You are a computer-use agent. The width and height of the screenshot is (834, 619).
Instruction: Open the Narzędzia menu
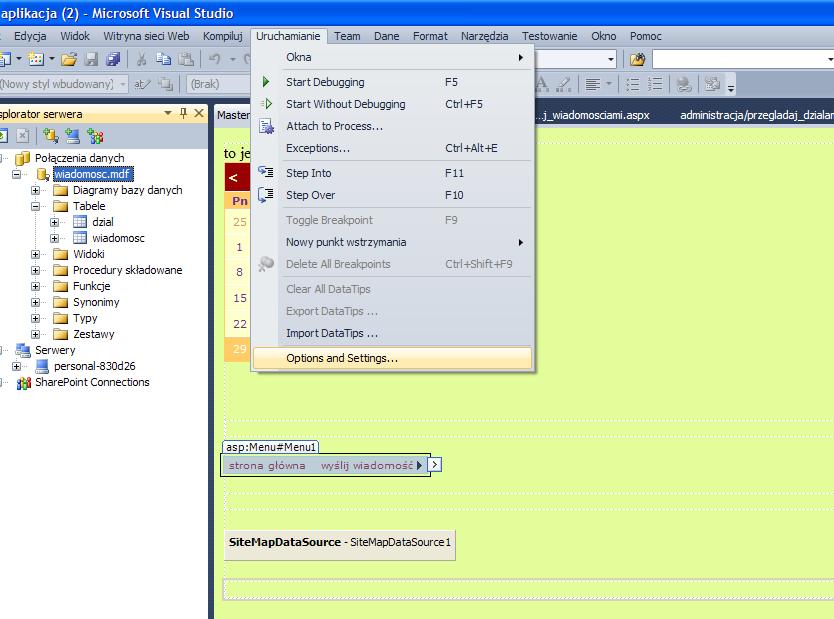(x=484, y=36)
